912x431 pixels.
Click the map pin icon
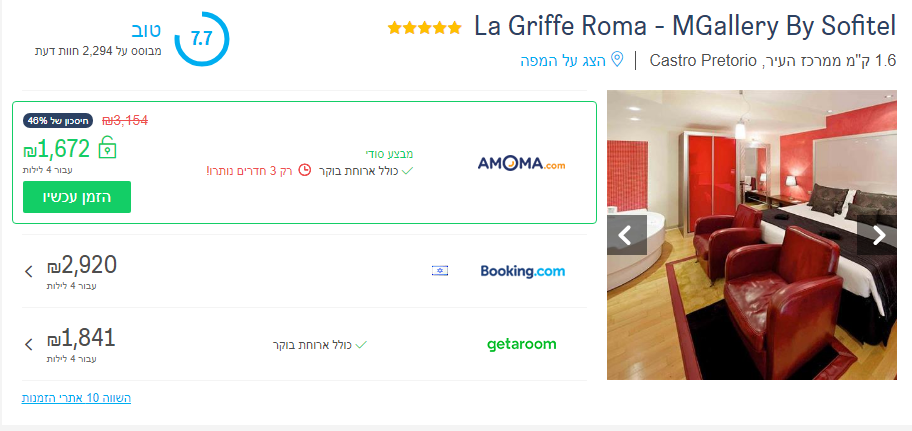617,59
